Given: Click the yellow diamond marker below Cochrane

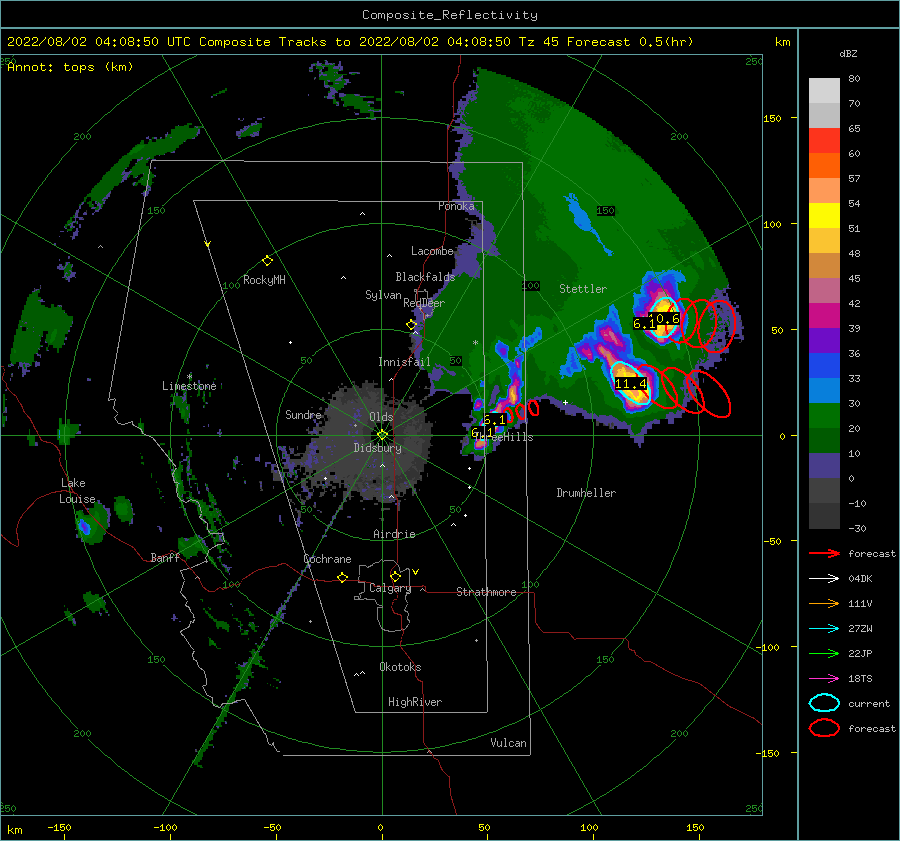Looking at the screenshot, I should click(343, 577).
